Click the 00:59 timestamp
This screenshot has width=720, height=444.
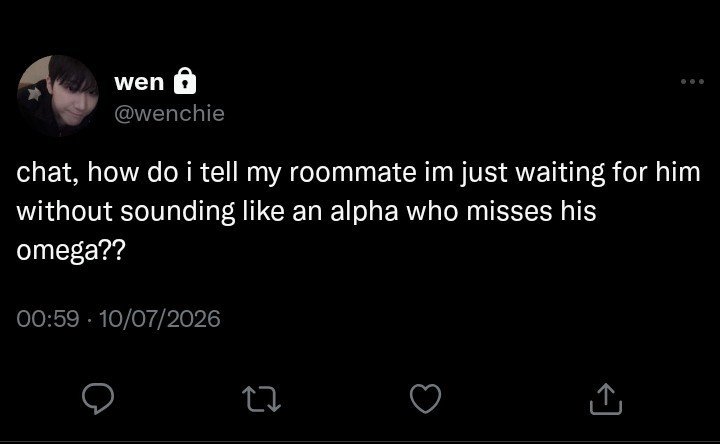point(48,319)
